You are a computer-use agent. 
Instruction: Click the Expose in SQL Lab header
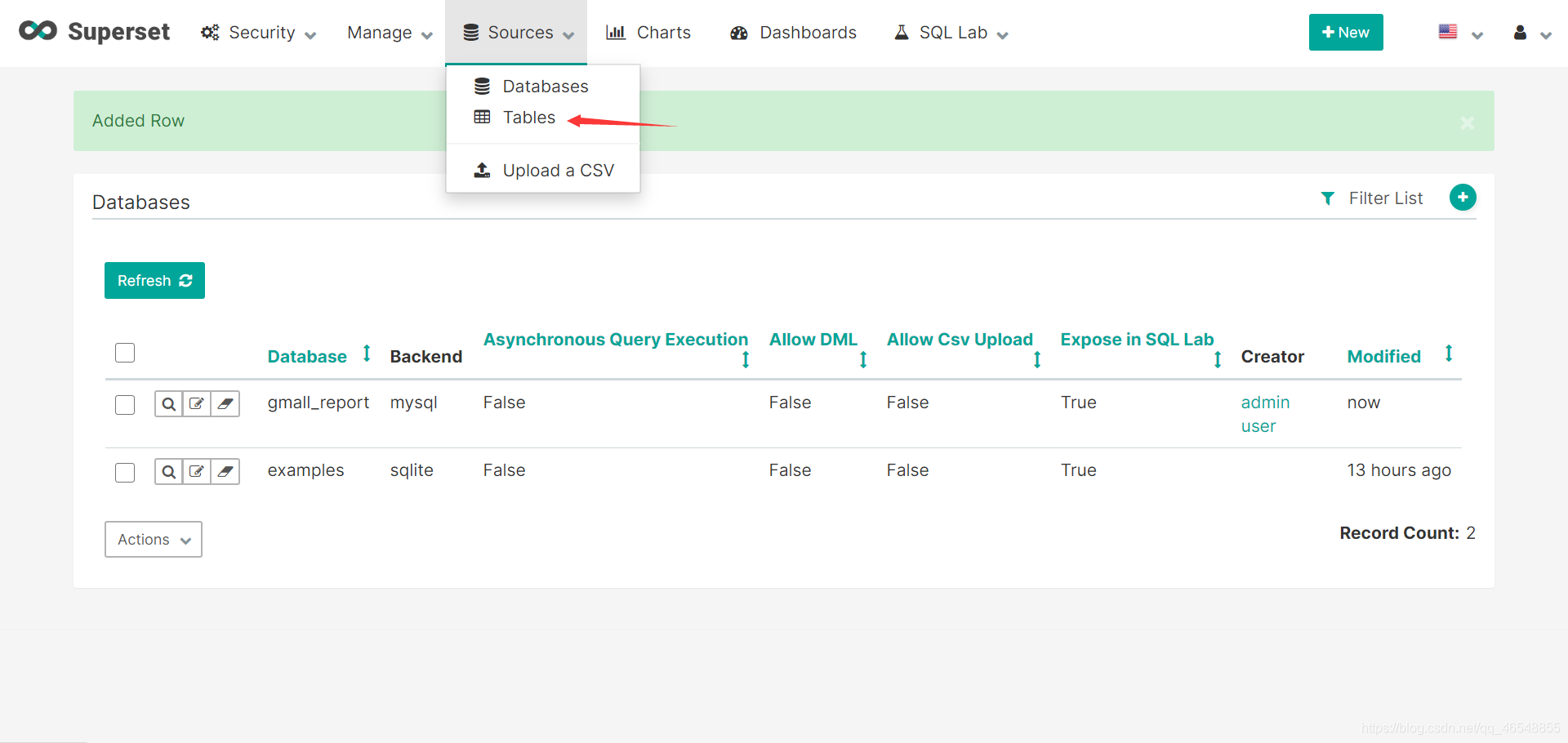click(x=1137, y=339)
